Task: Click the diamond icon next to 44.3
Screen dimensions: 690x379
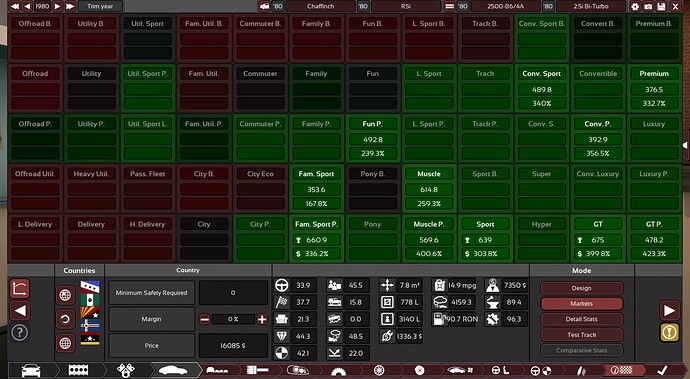Action: point(282,336)
